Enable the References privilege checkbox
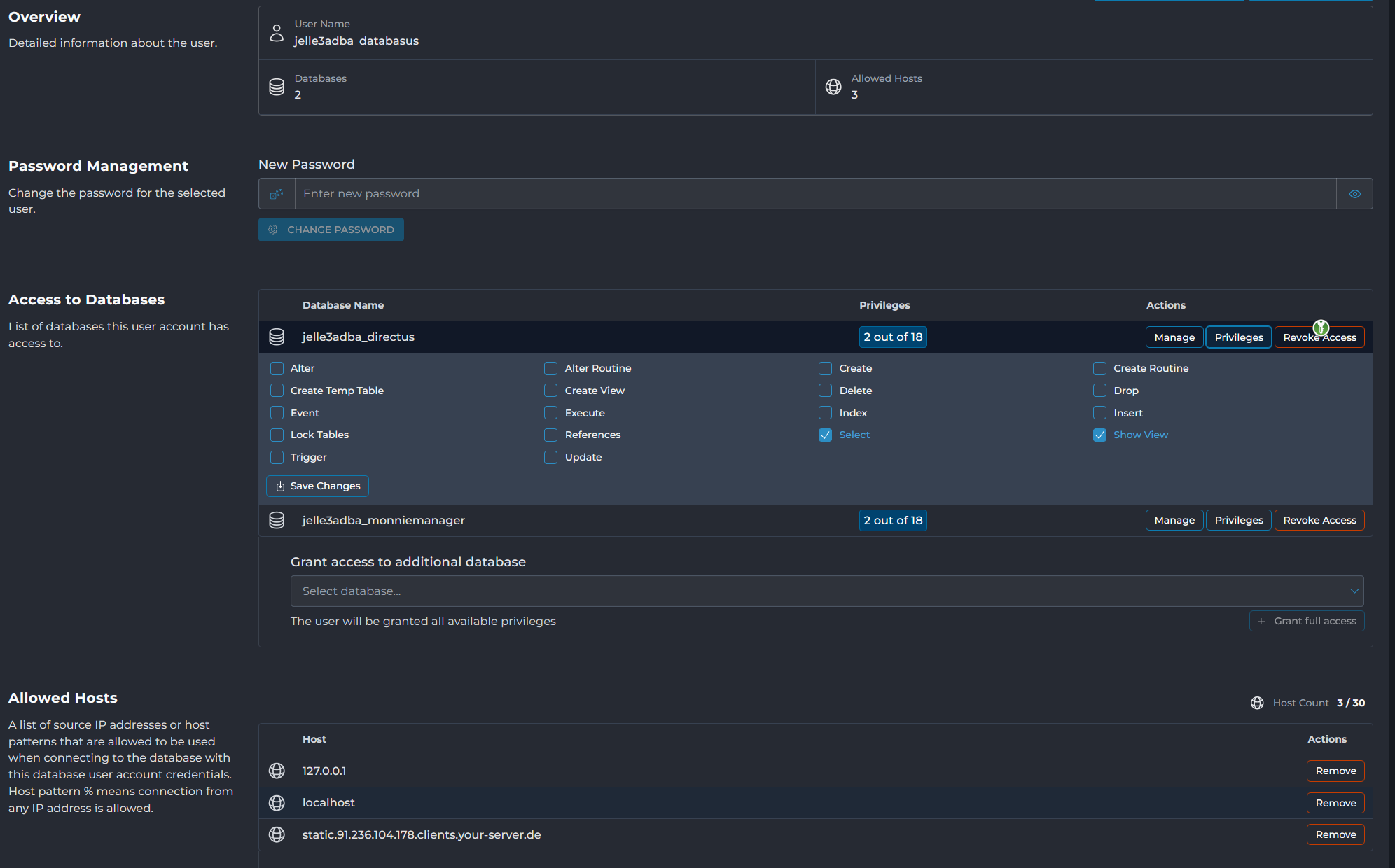 551,435
